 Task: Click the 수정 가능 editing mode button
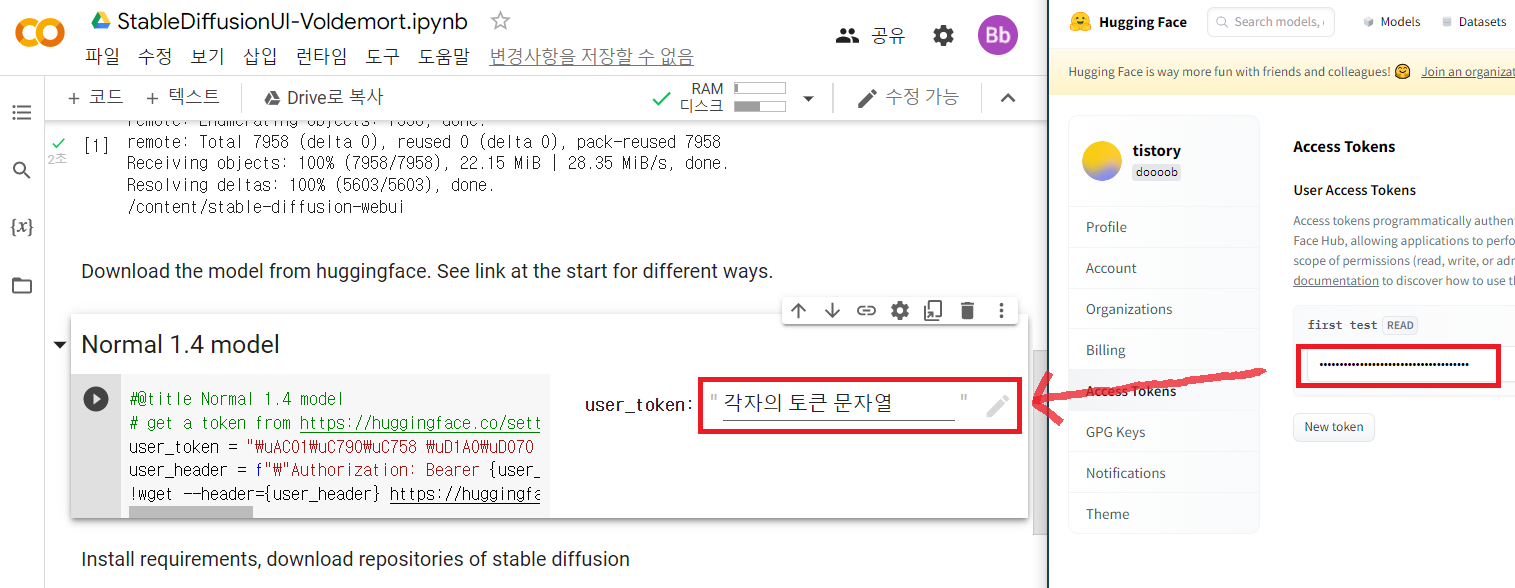tap(908, 97)
